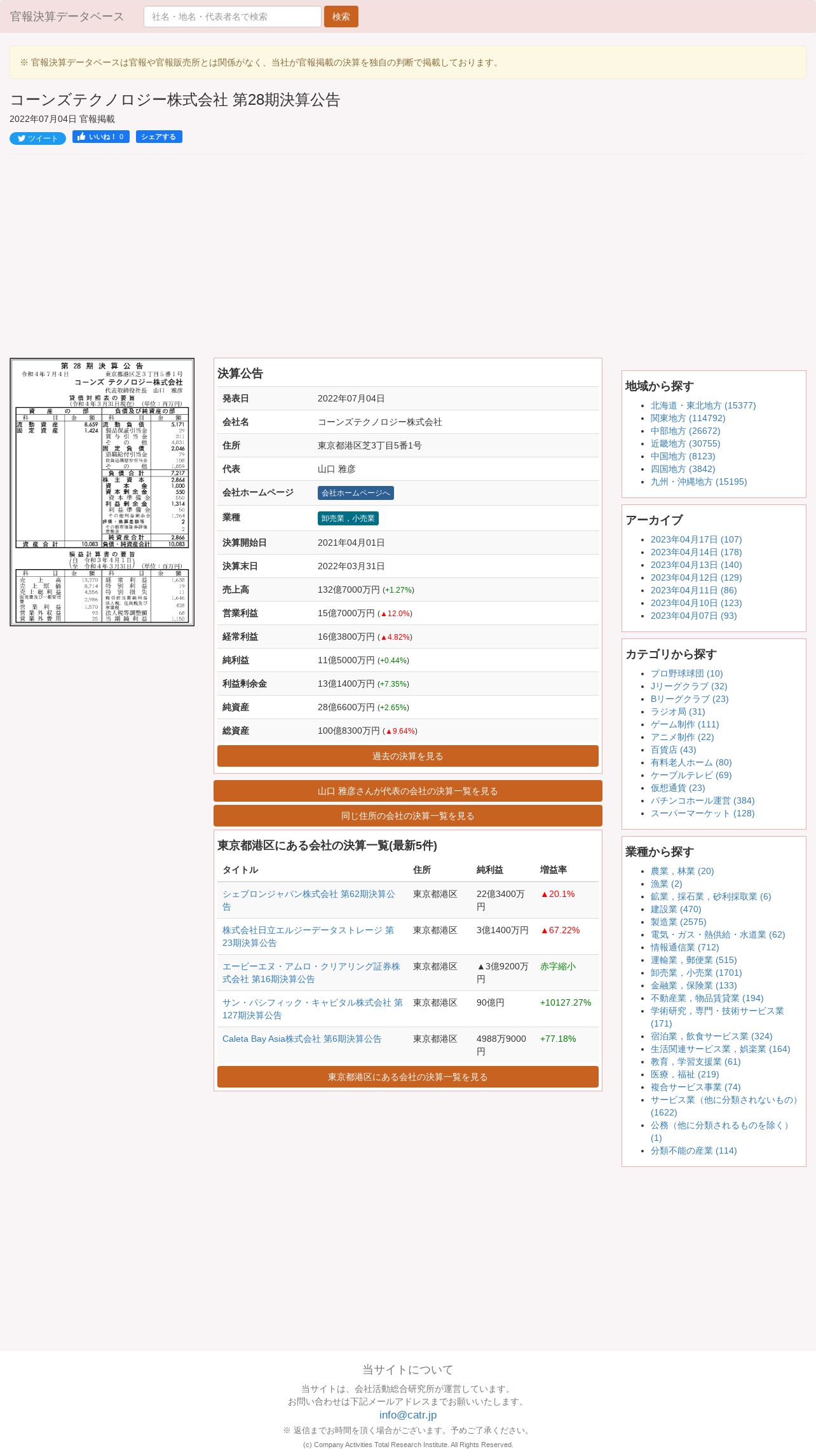Open 同じ住所の会社の決算一覧を見る
The image size is (816, 1456).
(408, 816)
